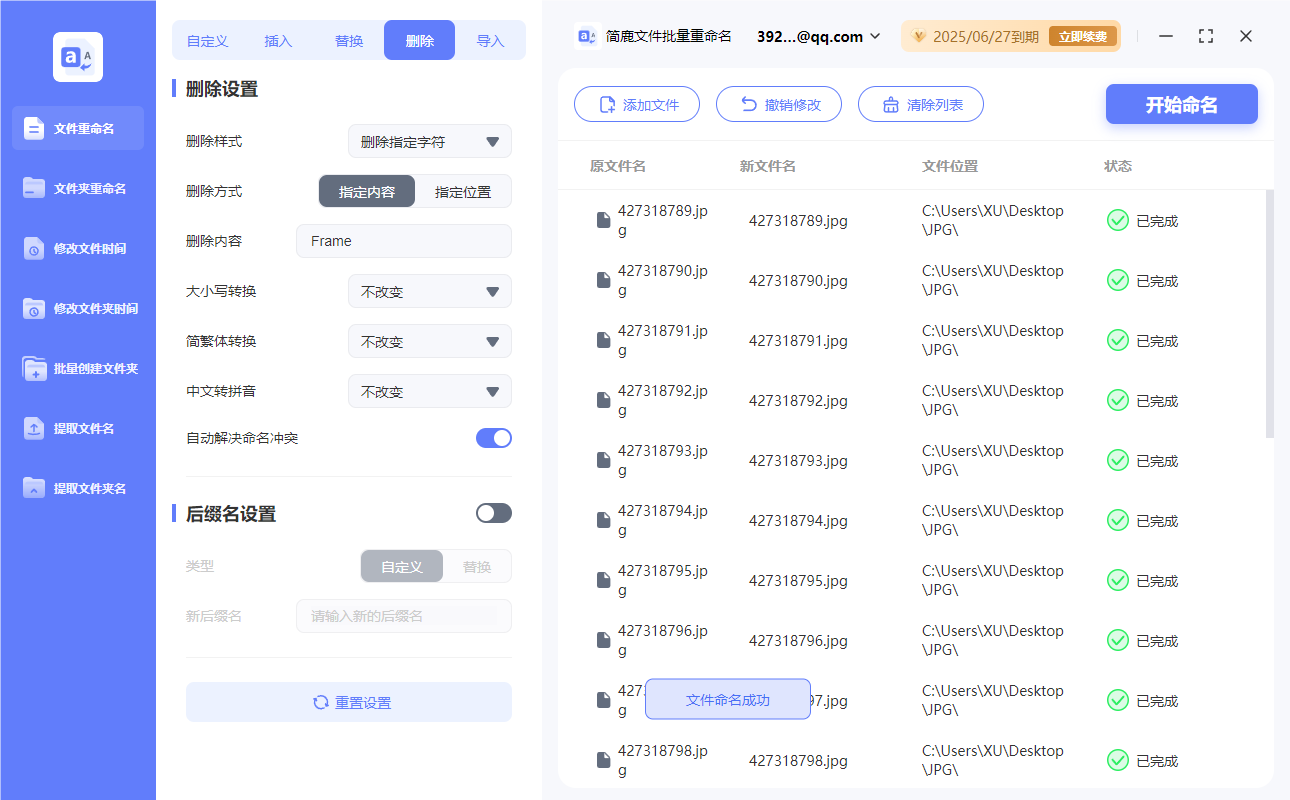The image size is (1290, 800).
Task: Open the 中文转拼音 dropdown
Action: (430, 391)
